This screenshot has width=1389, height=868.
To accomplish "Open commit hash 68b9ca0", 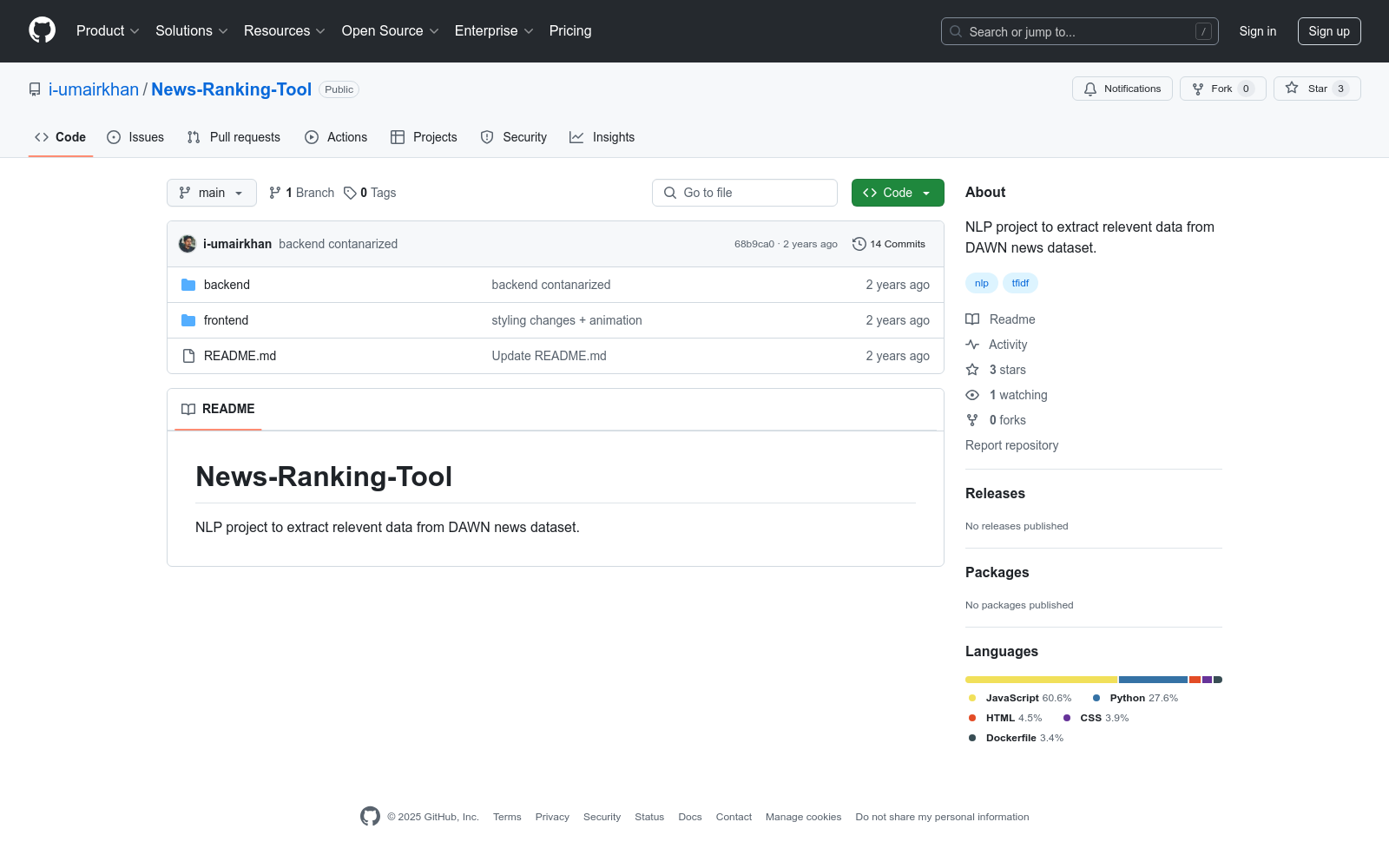I will (754, 244).
